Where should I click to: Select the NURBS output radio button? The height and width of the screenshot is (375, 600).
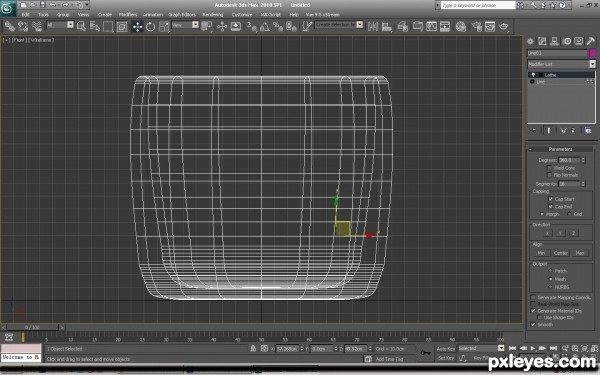[551, 287]
